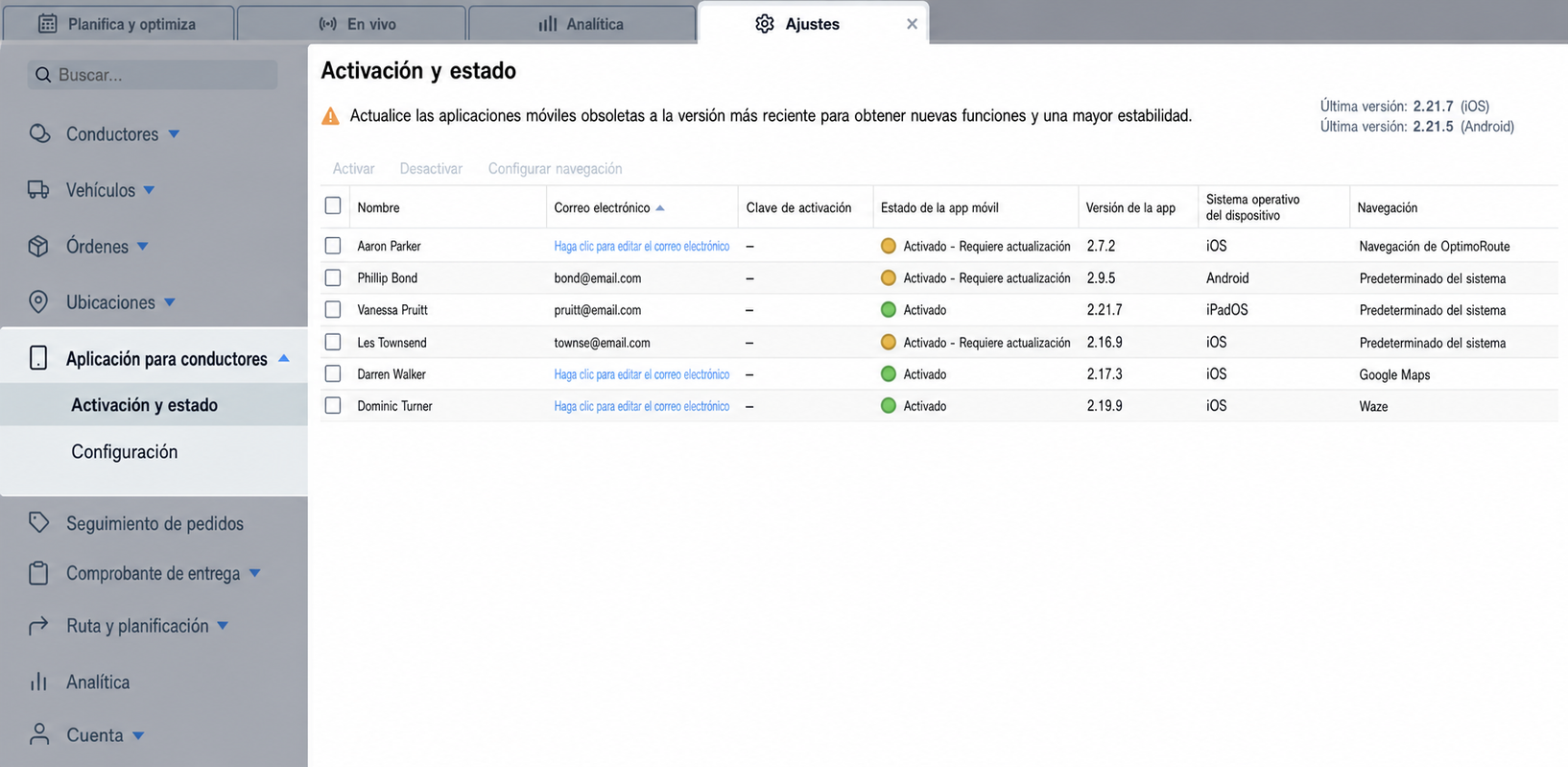Click the Cuenta person icon
This screenshot has width=1568, height=767.
[39, 734]
